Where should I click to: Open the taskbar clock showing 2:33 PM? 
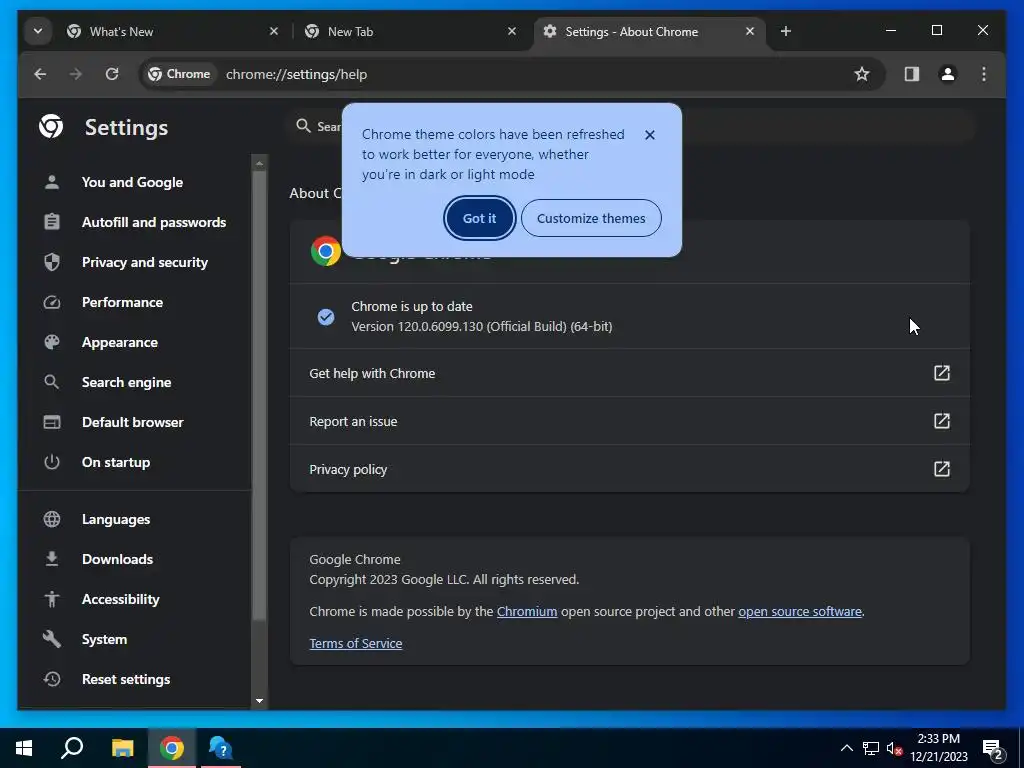pyautogui.click(x=939, y=748)
